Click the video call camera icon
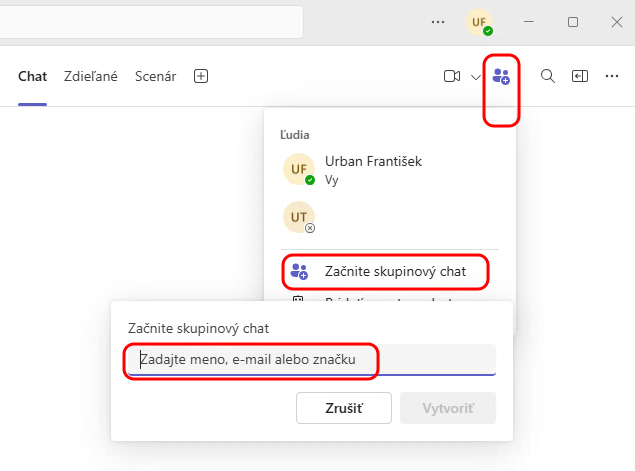The width and height of the screenshot is (635, 471). click(x=452, y=76)
